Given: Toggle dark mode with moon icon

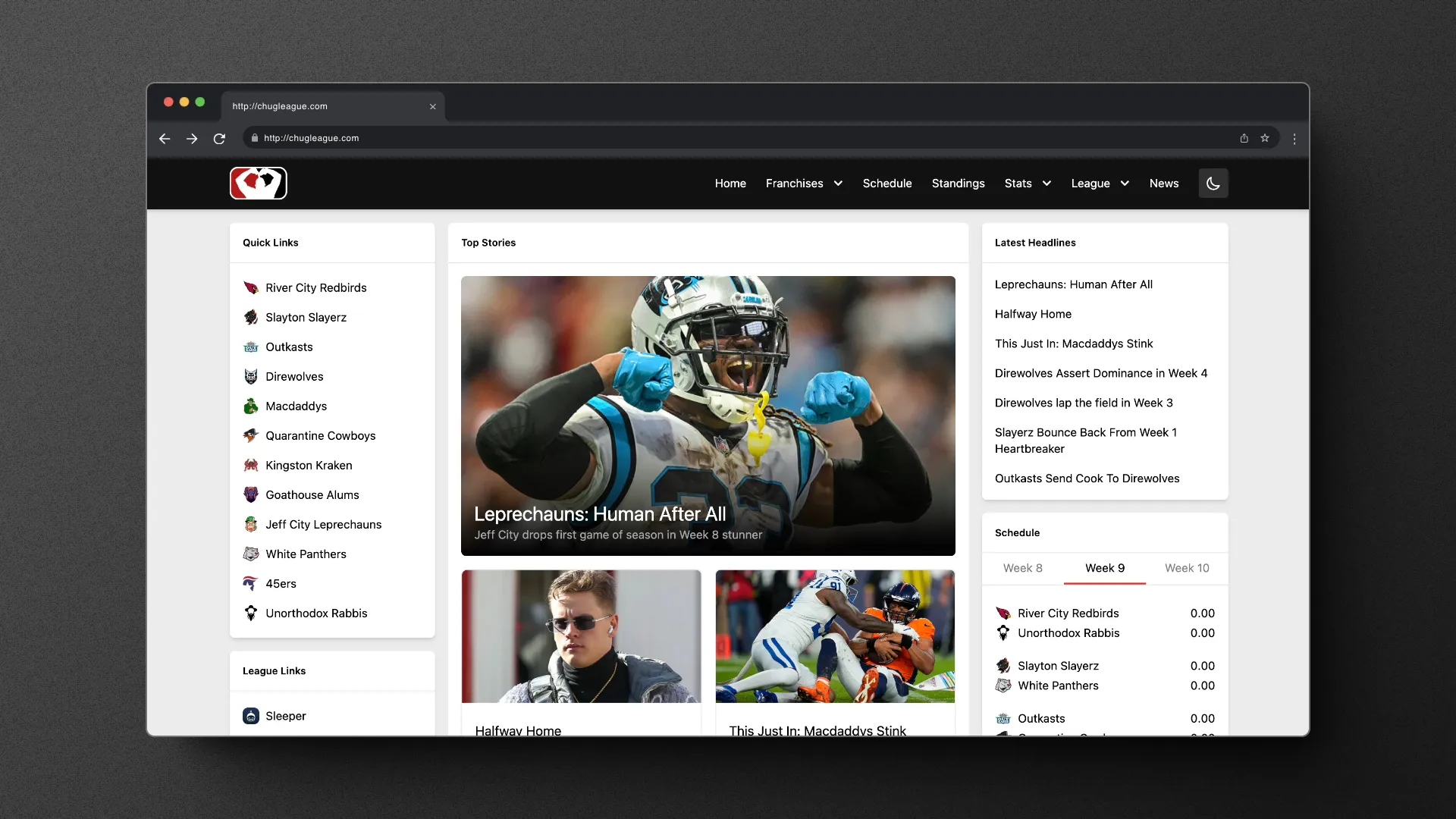Looking at the screenshot, I should [x=1213, y=183].
